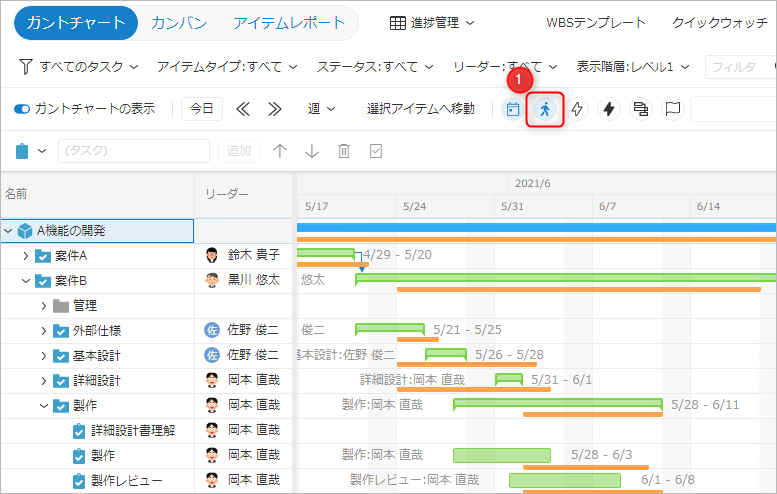Click the 今日 button
The height and width of the screenshot is (494, 777).
(x=202, y=109)
